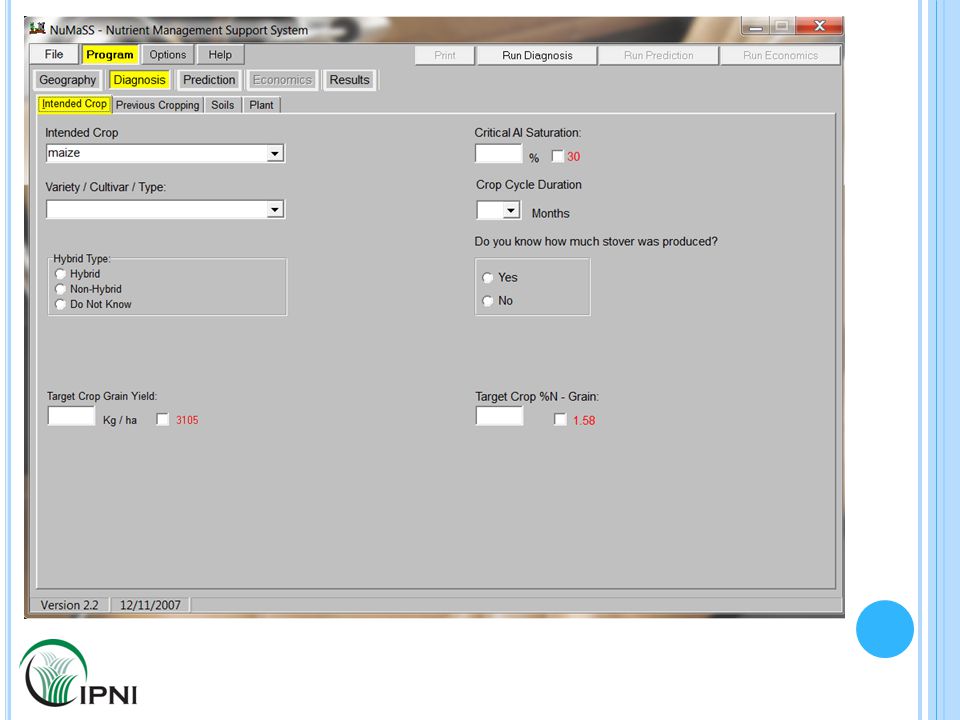The height and width of the screenshot is (720, 960).
Task: Minimize the NuMaSS window
Action: (x=757, y=26)
